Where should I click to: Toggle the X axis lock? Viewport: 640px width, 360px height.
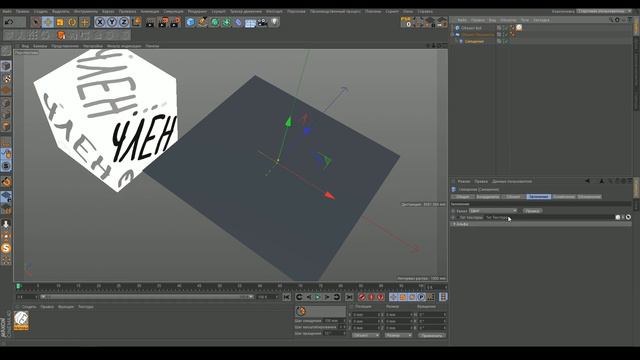pyautogui.click(x=100, y=22)
